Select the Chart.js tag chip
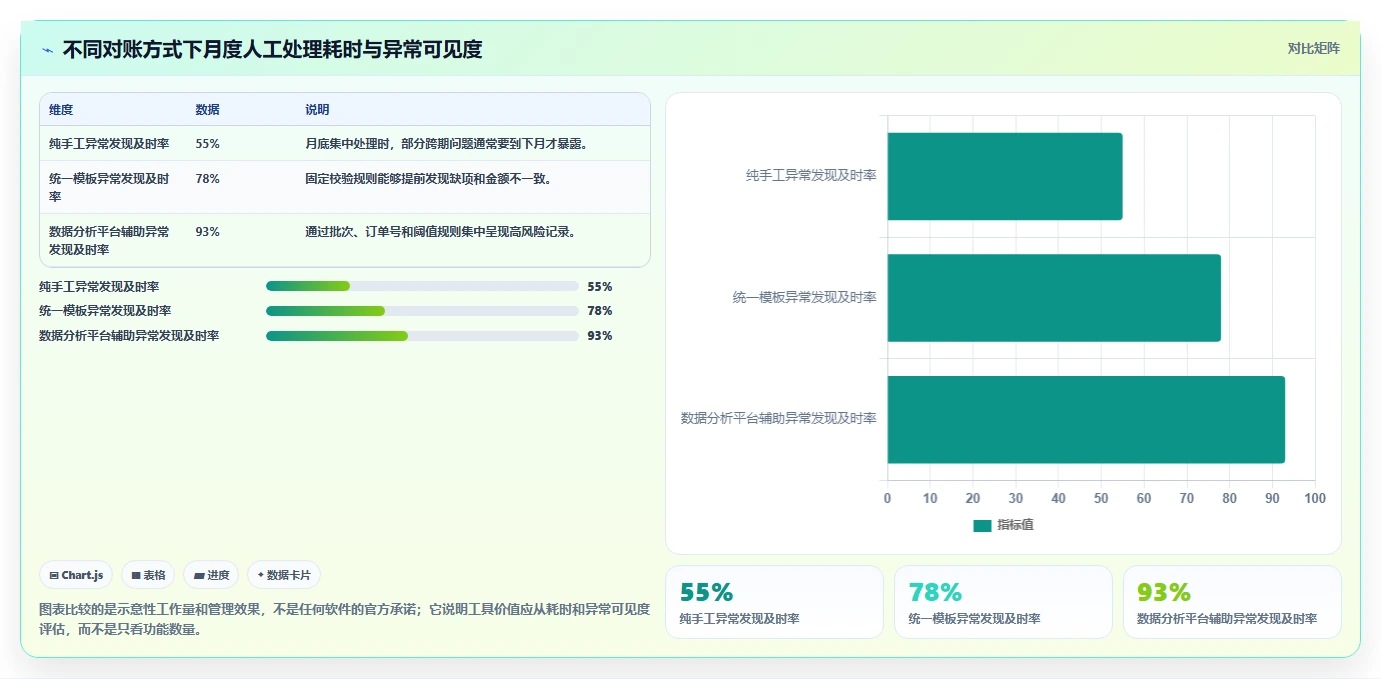The height and width of the screenshot is (679, 1381). [76, 575]
